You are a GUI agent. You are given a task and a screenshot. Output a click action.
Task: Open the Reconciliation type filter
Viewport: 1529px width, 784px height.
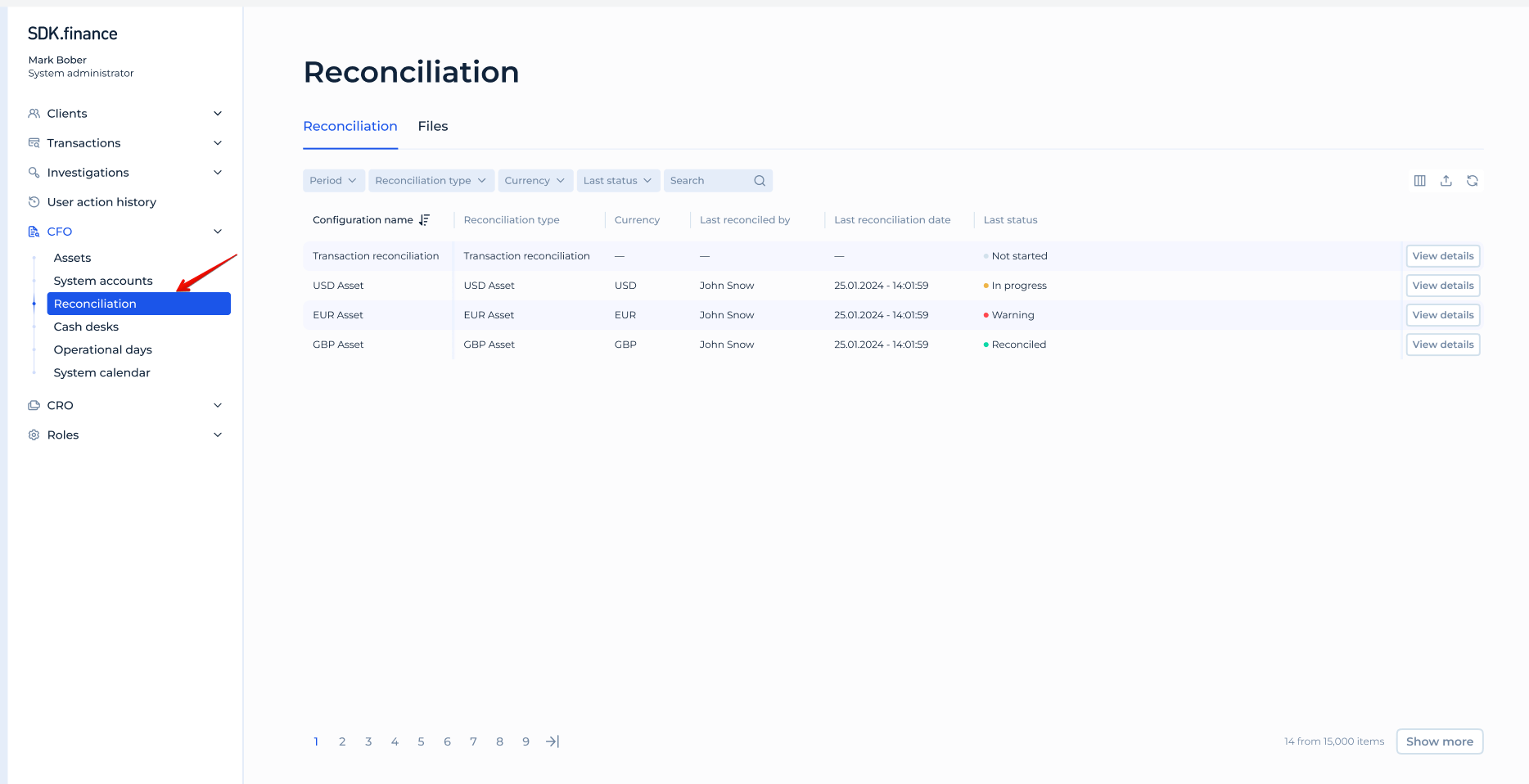click(x=431, y=180)
